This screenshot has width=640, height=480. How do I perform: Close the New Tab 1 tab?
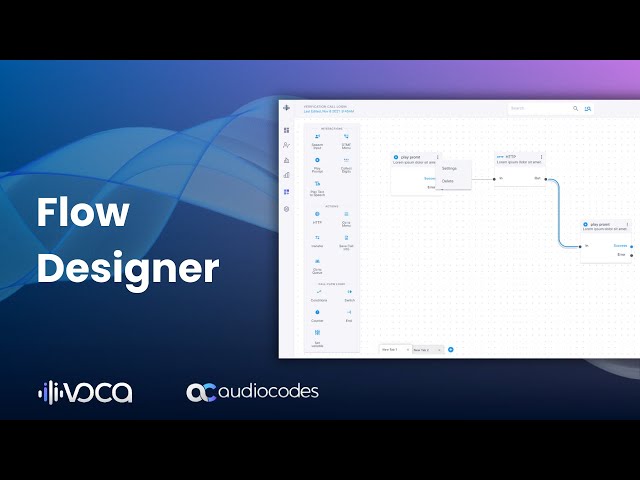(407, 350)
